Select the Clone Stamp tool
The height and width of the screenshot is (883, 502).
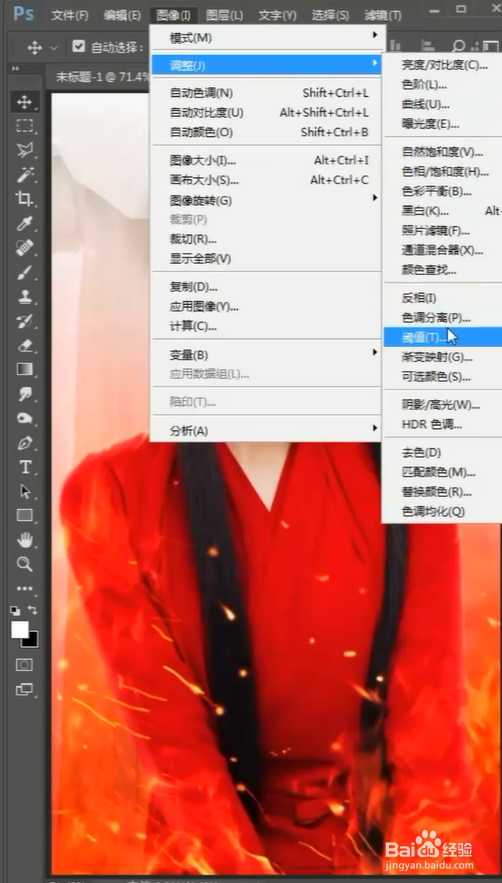click(x=24, y=297)
